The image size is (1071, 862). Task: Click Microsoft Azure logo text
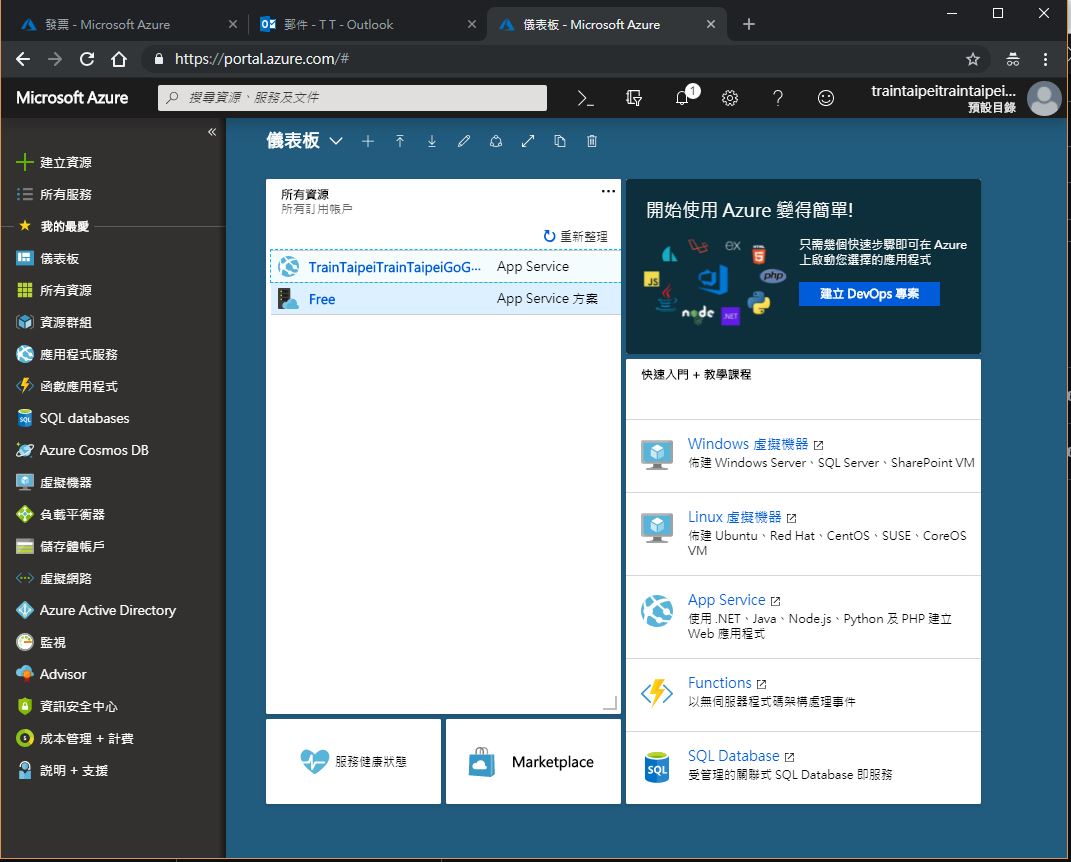point(72,98)
